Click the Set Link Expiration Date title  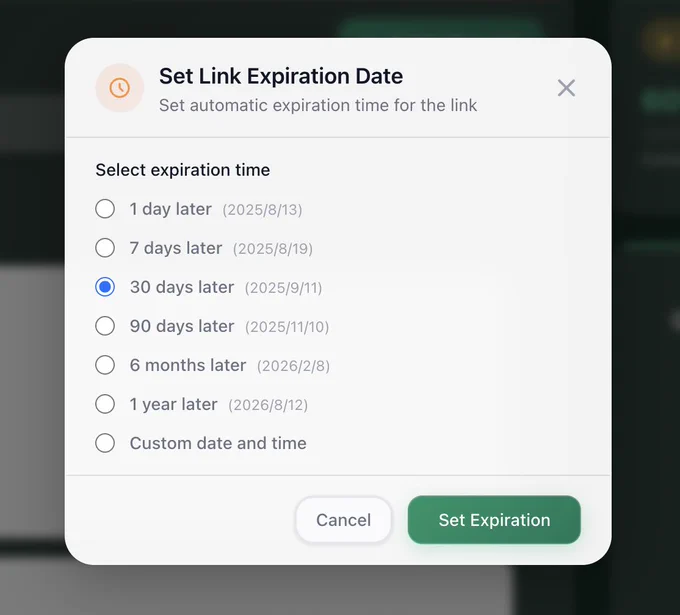pyautogui.click(x=281, y=76)
